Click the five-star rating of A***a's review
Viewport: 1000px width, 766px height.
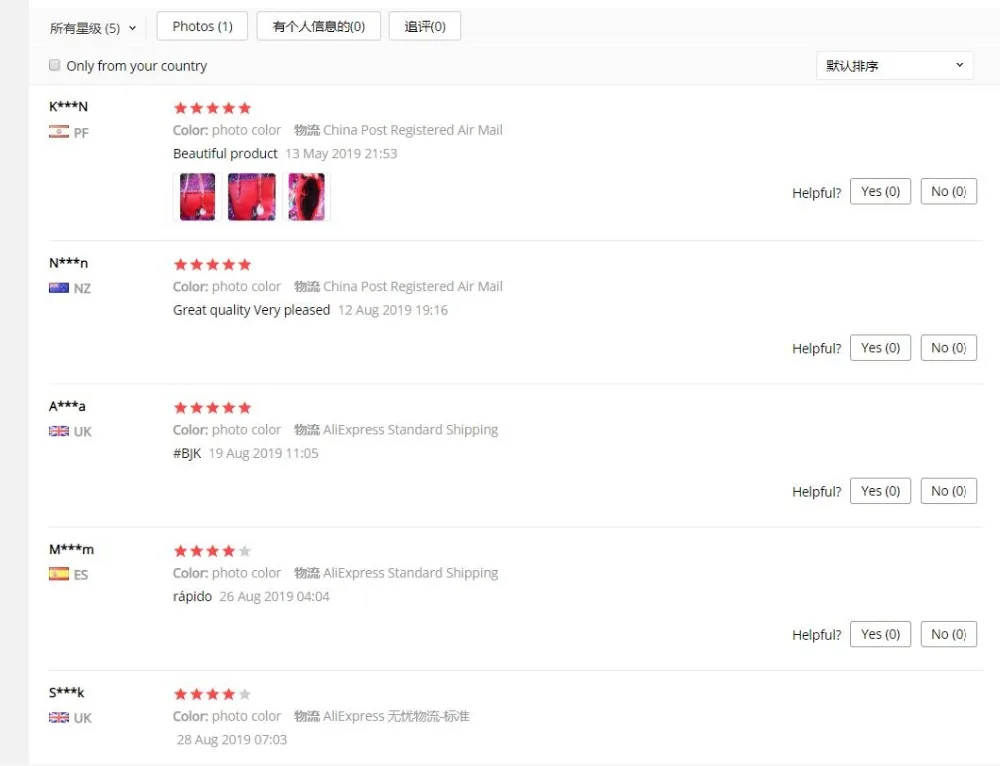[x=212, y=408]
